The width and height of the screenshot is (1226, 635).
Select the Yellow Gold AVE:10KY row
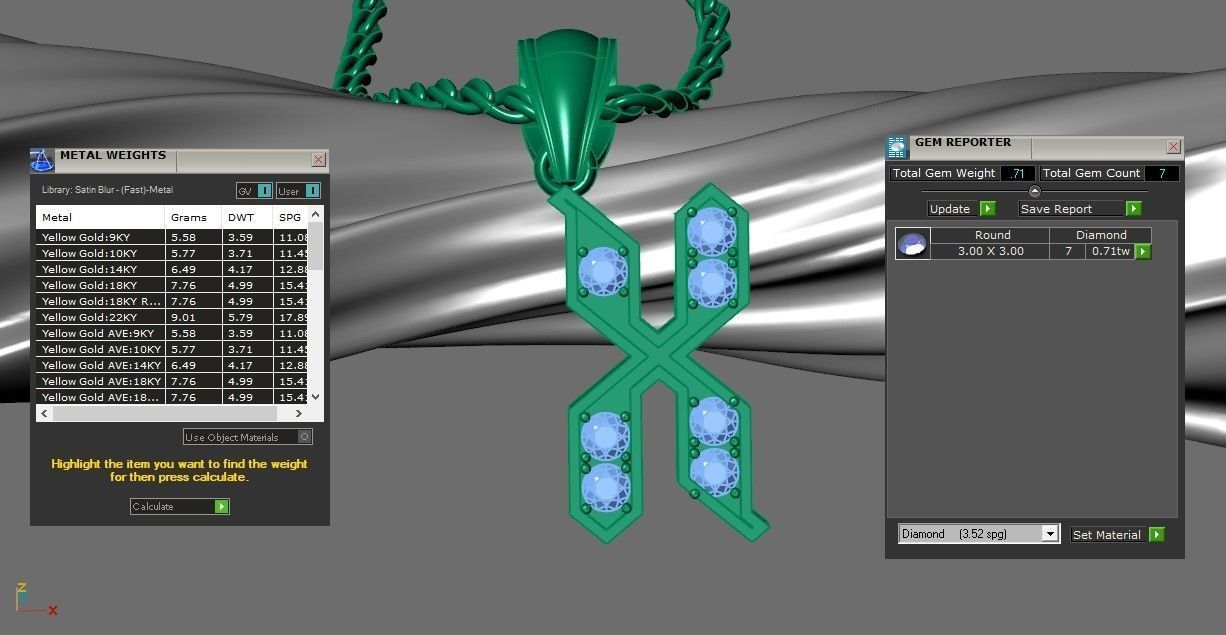click(172, 349)
